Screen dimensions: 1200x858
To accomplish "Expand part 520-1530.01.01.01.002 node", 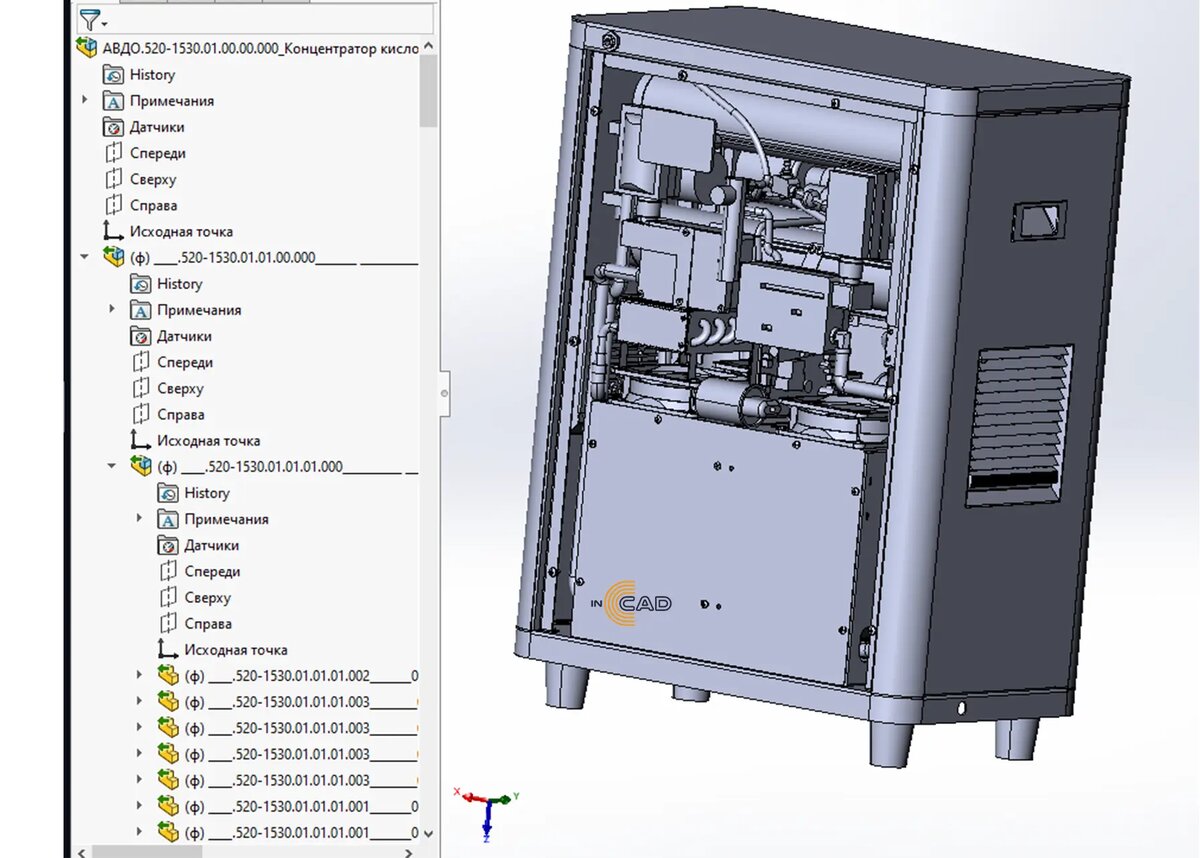I will [139, 675].
